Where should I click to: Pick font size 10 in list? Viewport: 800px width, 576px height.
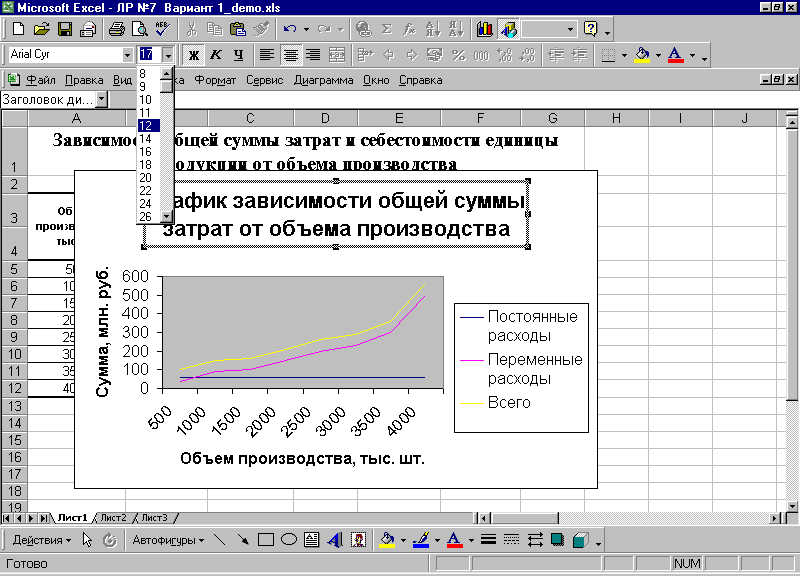coord(148,99)
